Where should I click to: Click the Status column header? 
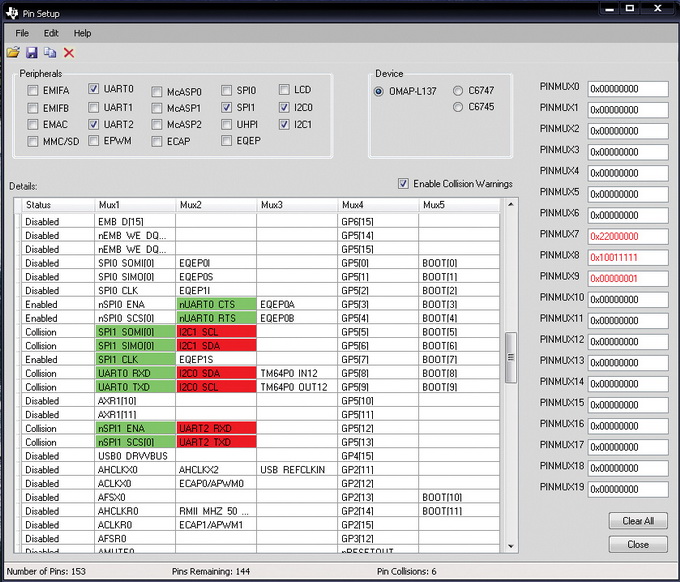coord(45,205)
